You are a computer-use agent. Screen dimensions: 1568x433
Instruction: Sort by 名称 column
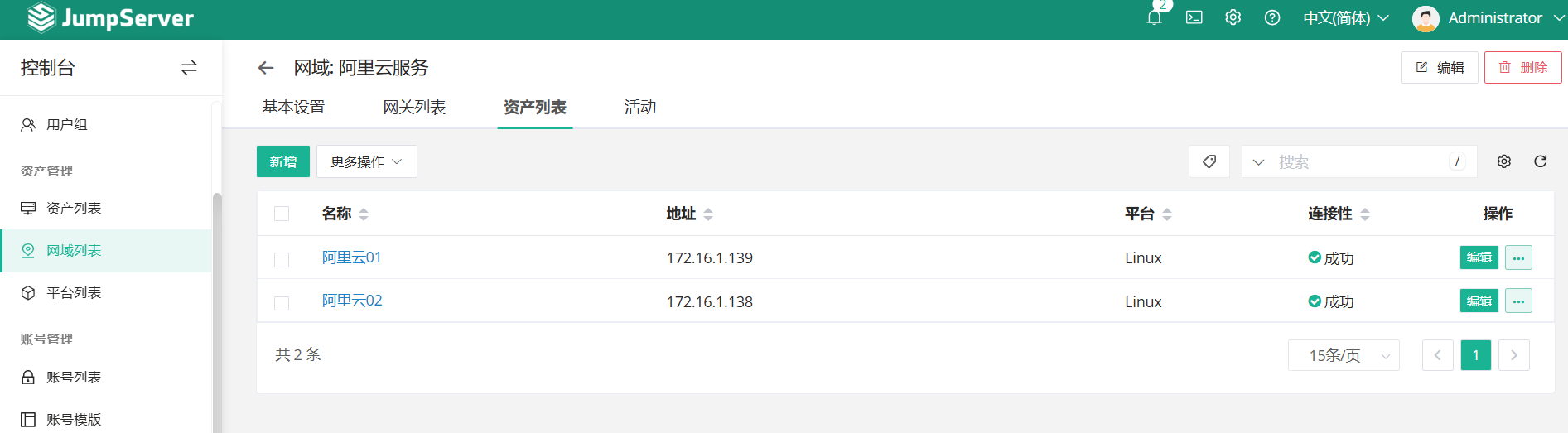click(364, 214)
